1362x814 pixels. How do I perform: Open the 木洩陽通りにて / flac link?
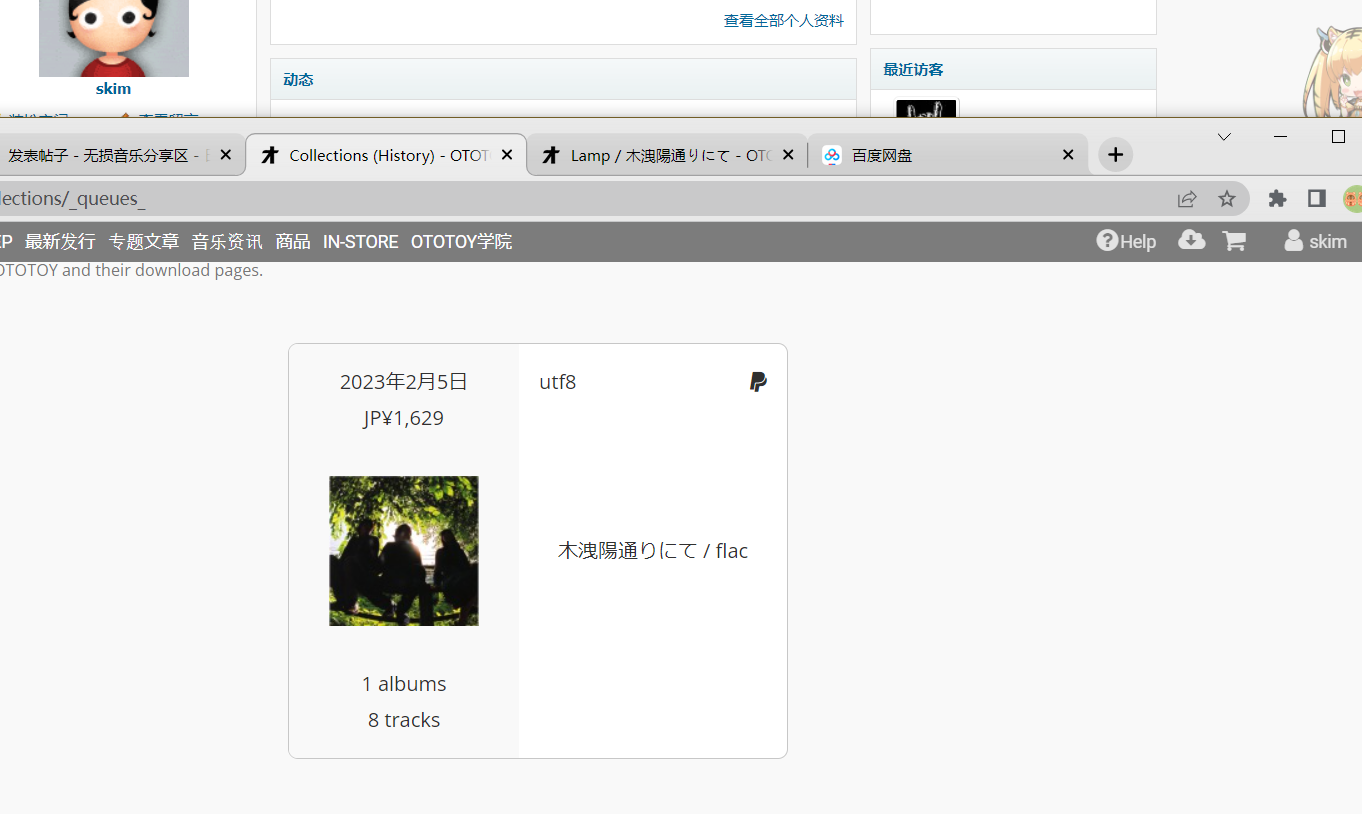click(653, 551)
